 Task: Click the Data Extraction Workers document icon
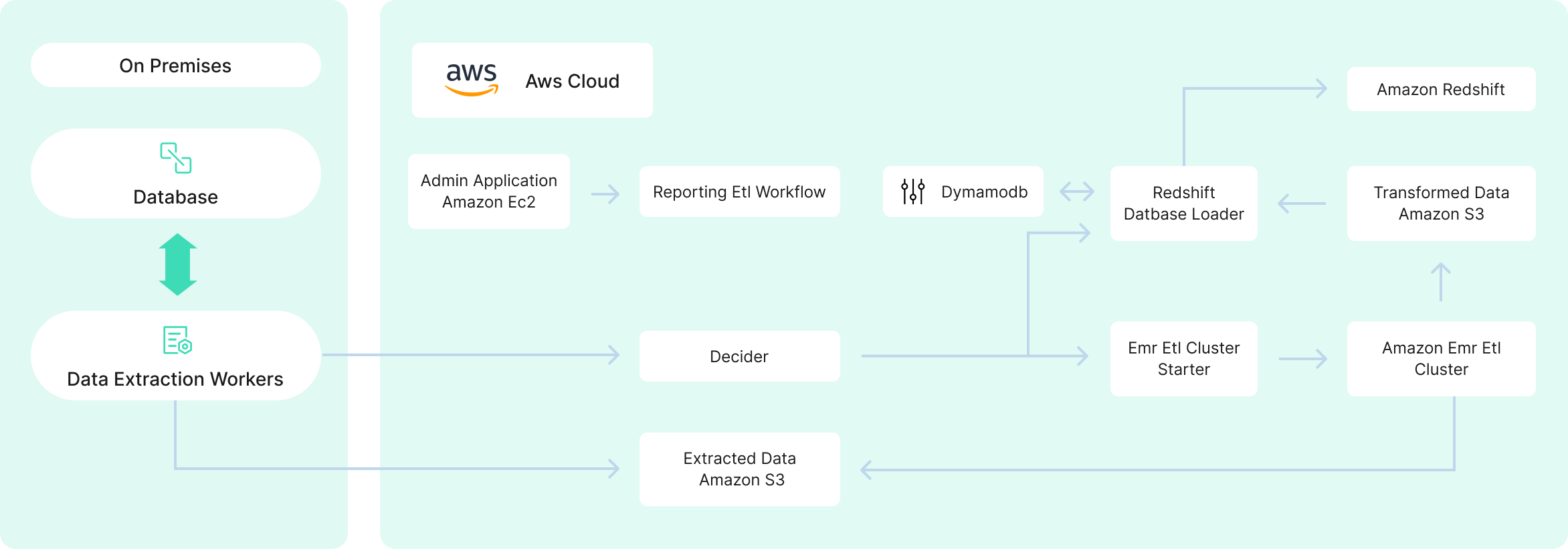[177, 340]
